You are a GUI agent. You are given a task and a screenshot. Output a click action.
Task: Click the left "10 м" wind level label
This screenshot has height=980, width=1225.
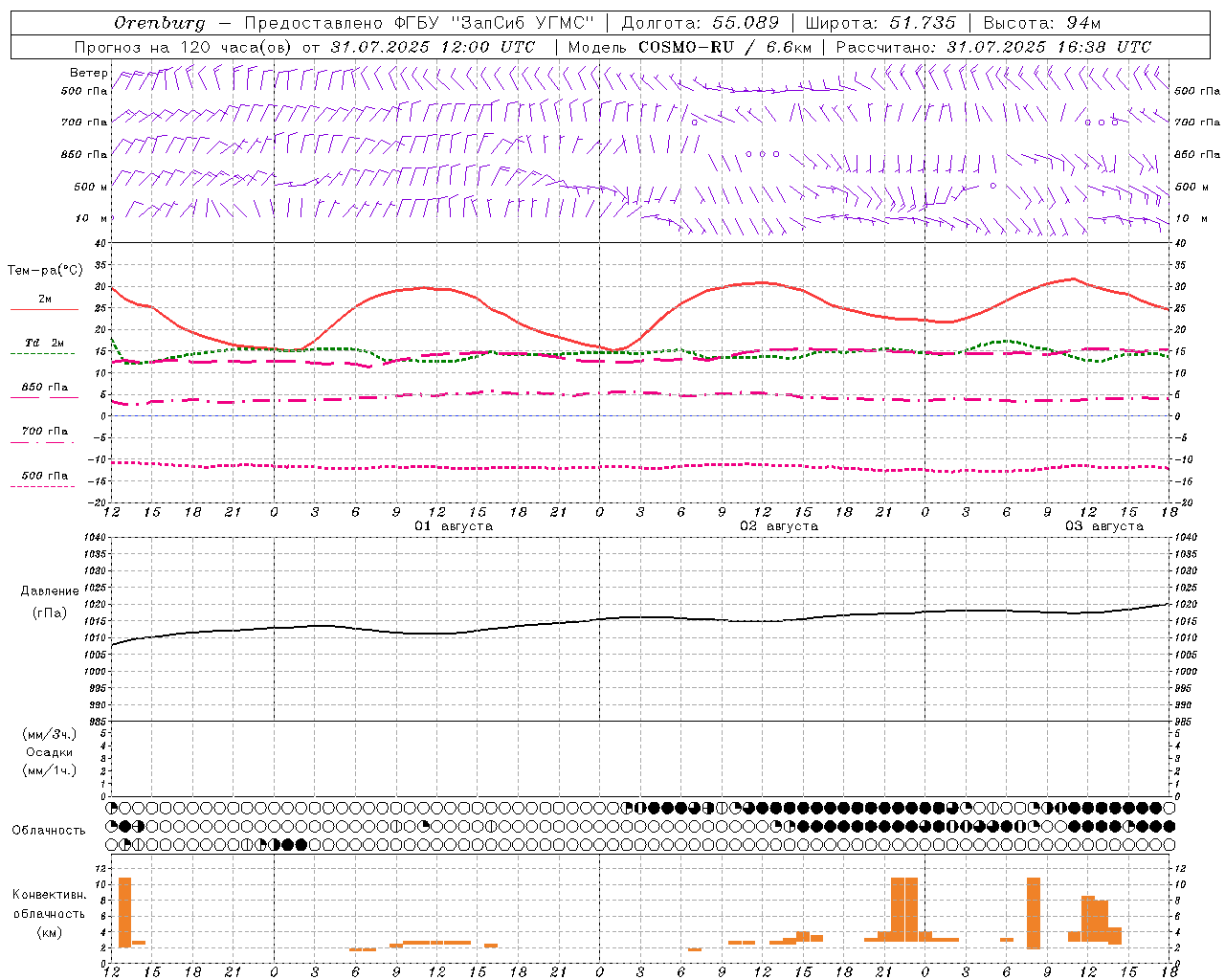tap(91, 218)
